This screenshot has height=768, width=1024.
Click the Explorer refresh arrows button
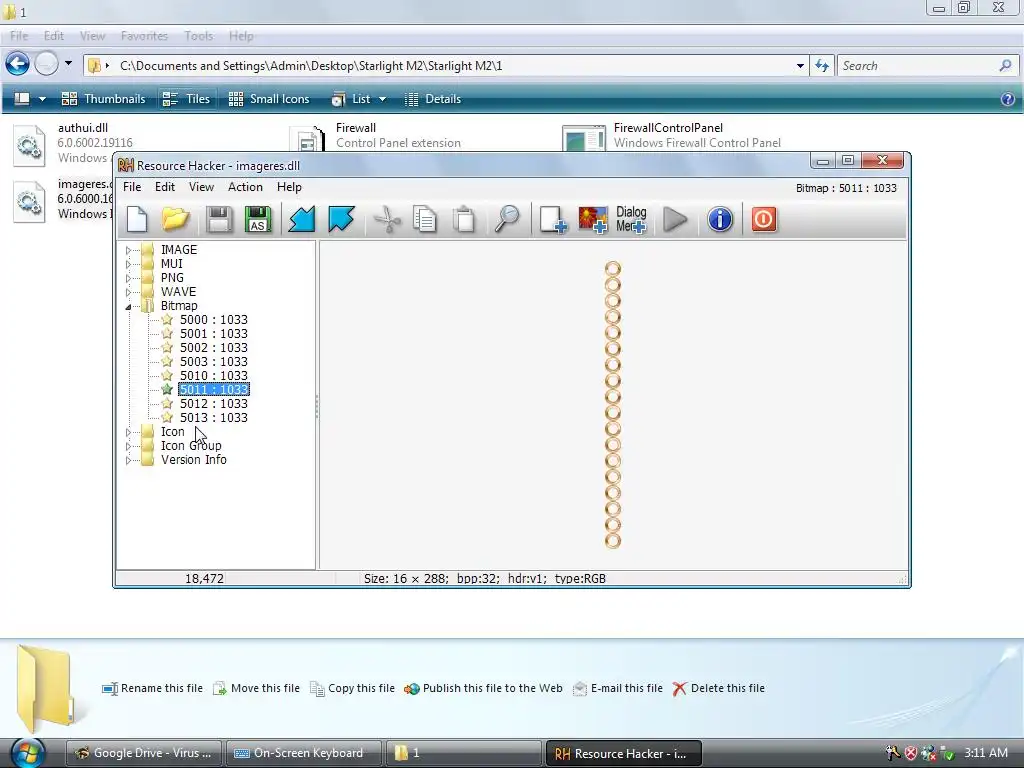point(822,65)
